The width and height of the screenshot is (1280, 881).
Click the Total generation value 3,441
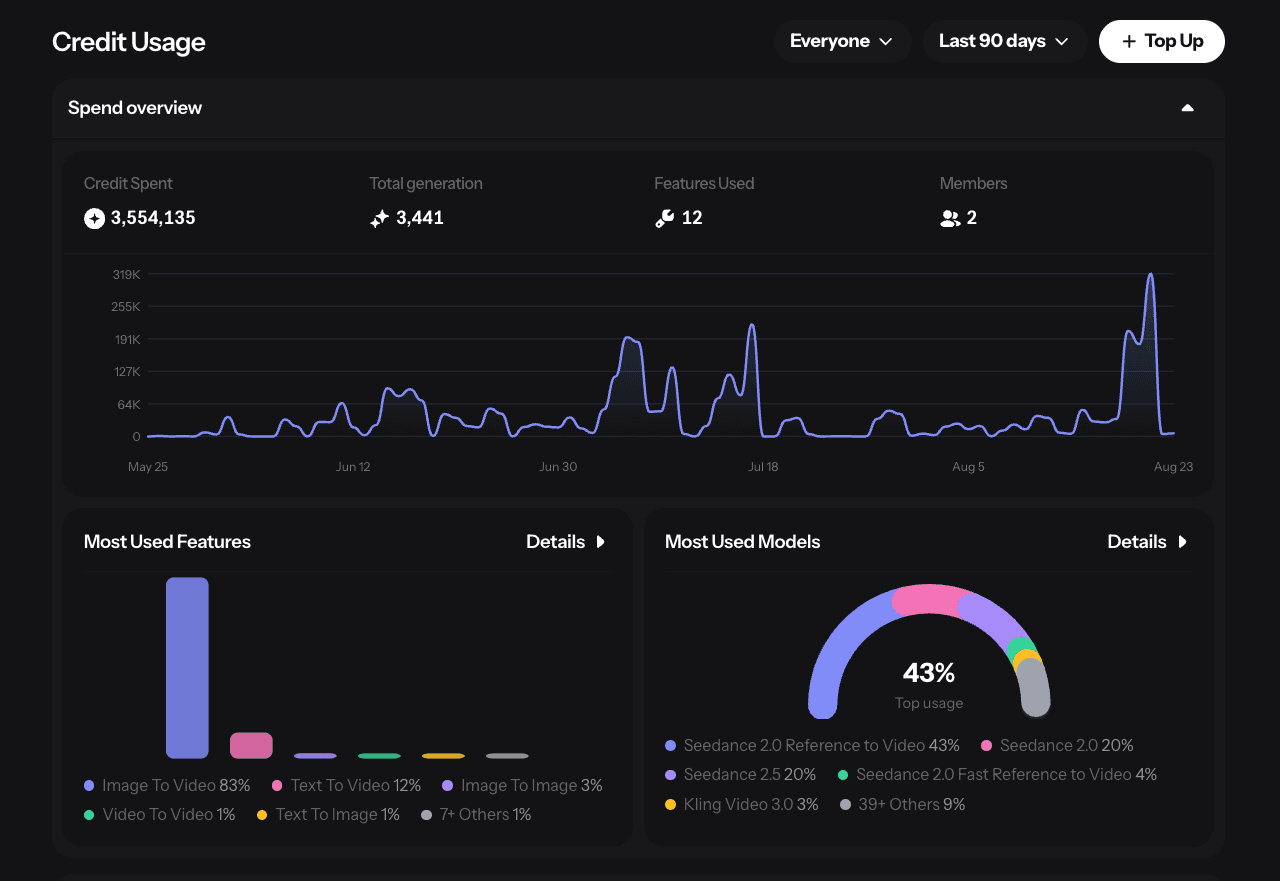[420, 218]
